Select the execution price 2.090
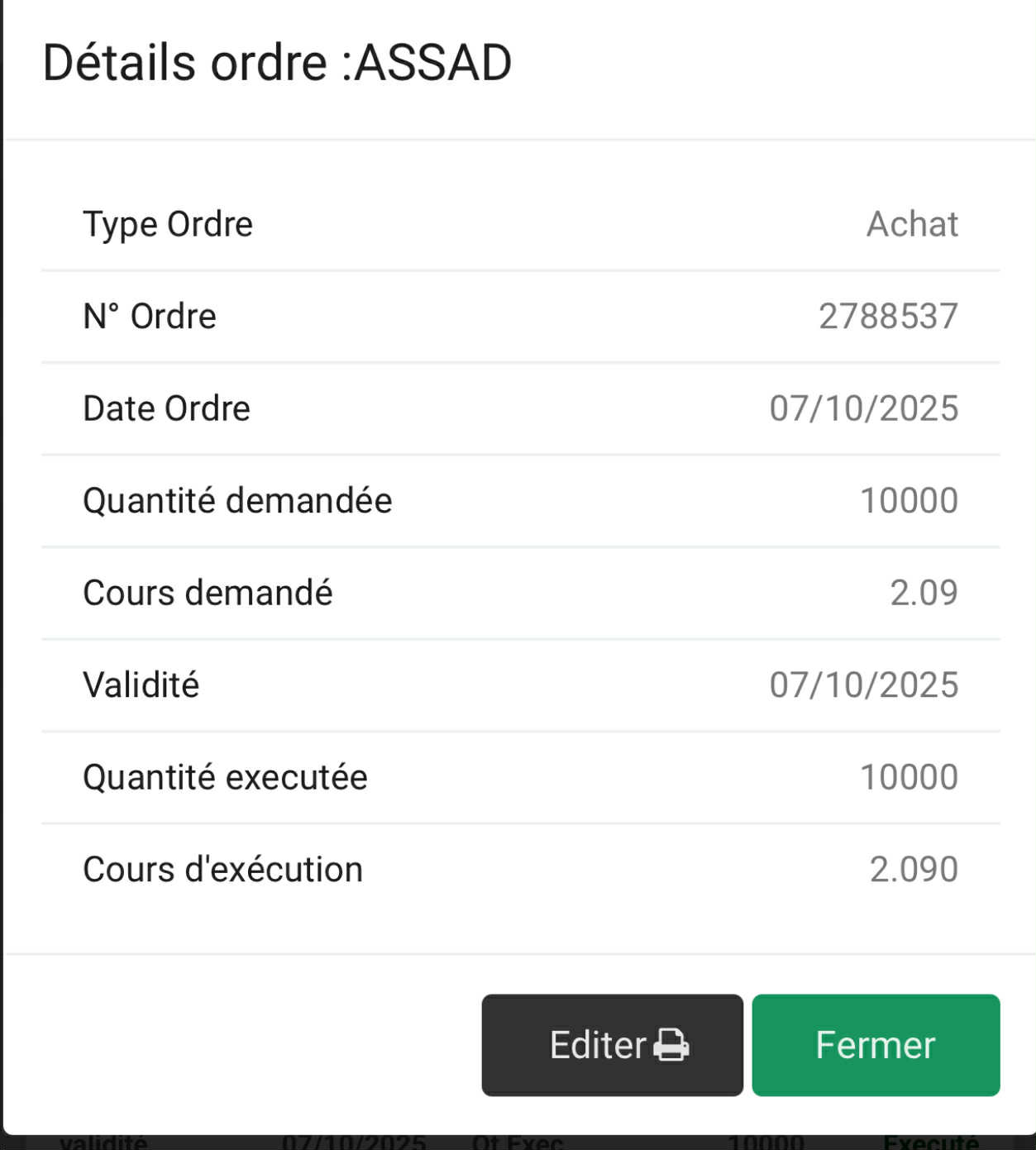The height and width of the screenshot is (1150, 1036). click(x=914, y=870)
